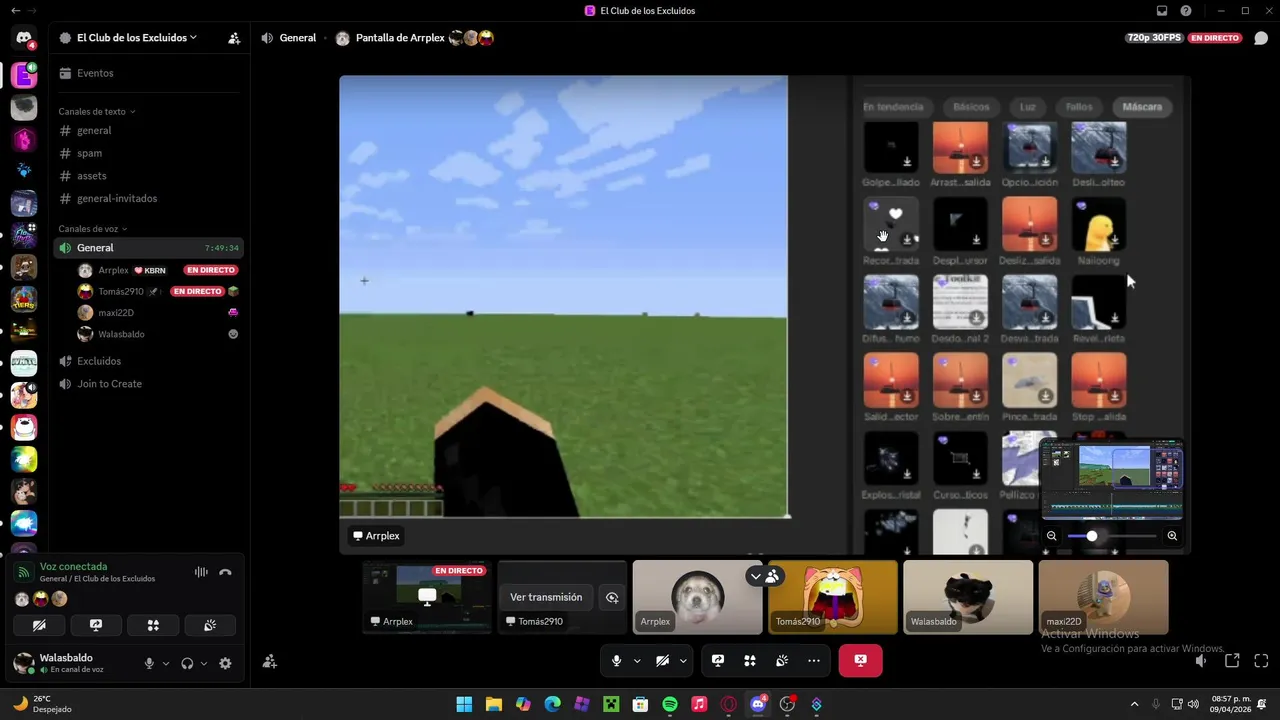1280x720 pixels.
Task: Show the voice channel chat
Action: click(1261, 38)
